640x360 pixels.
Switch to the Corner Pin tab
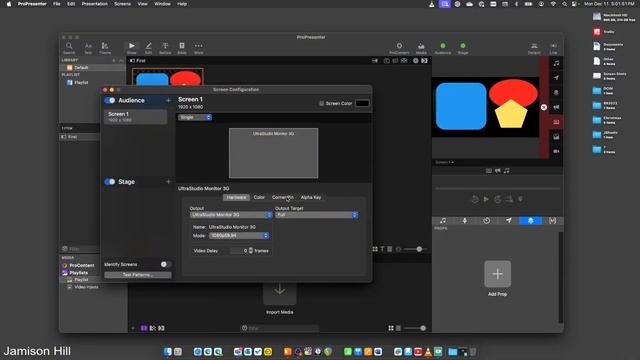[x=282, y=198]
